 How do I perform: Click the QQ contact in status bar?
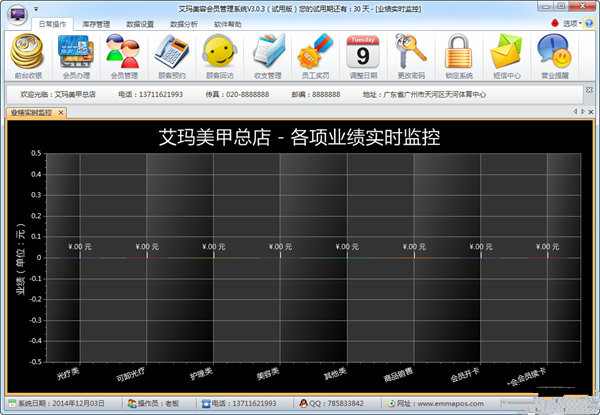[332, 403]
